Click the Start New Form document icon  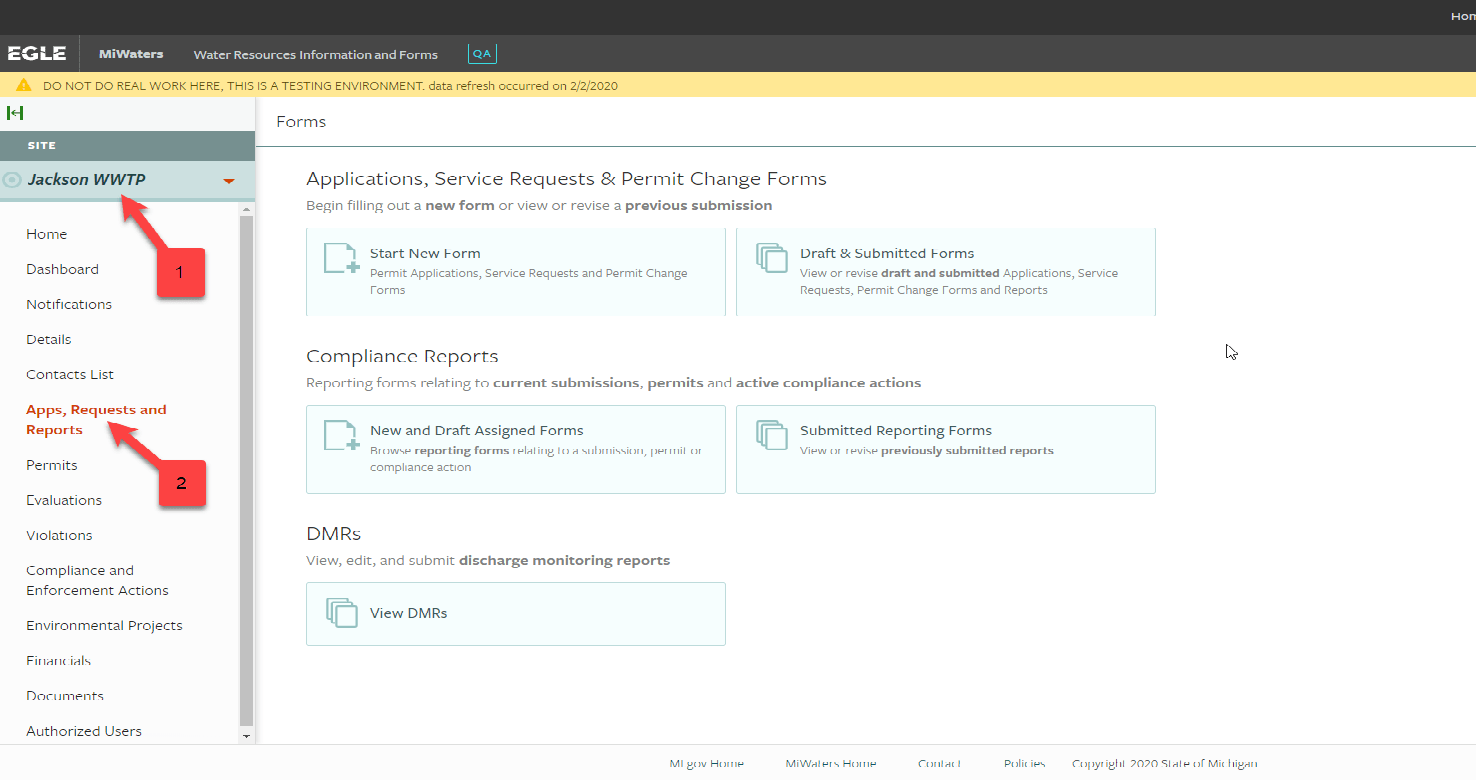click(x=341, y=257)
